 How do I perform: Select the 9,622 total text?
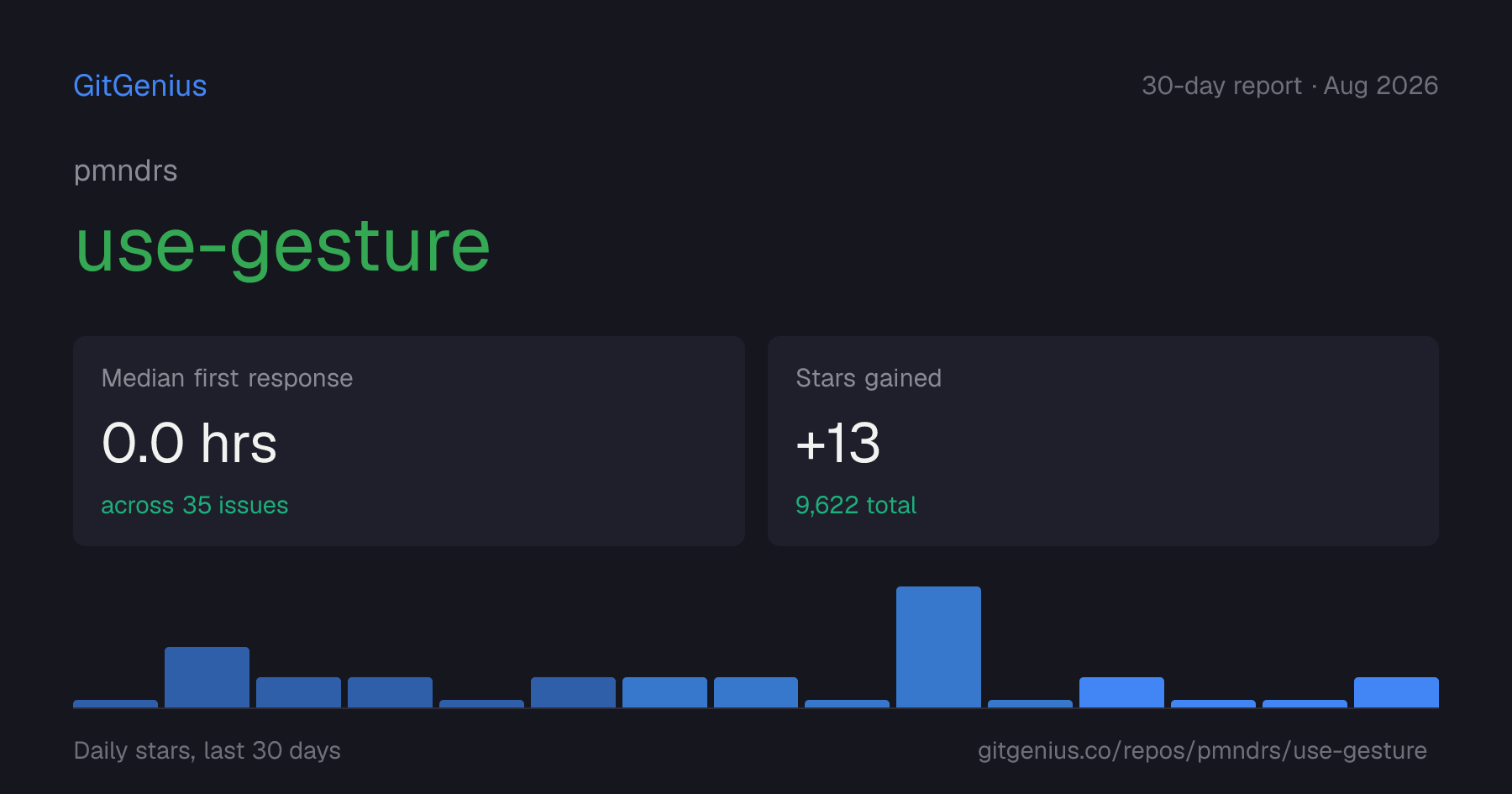tap(856, 505)
